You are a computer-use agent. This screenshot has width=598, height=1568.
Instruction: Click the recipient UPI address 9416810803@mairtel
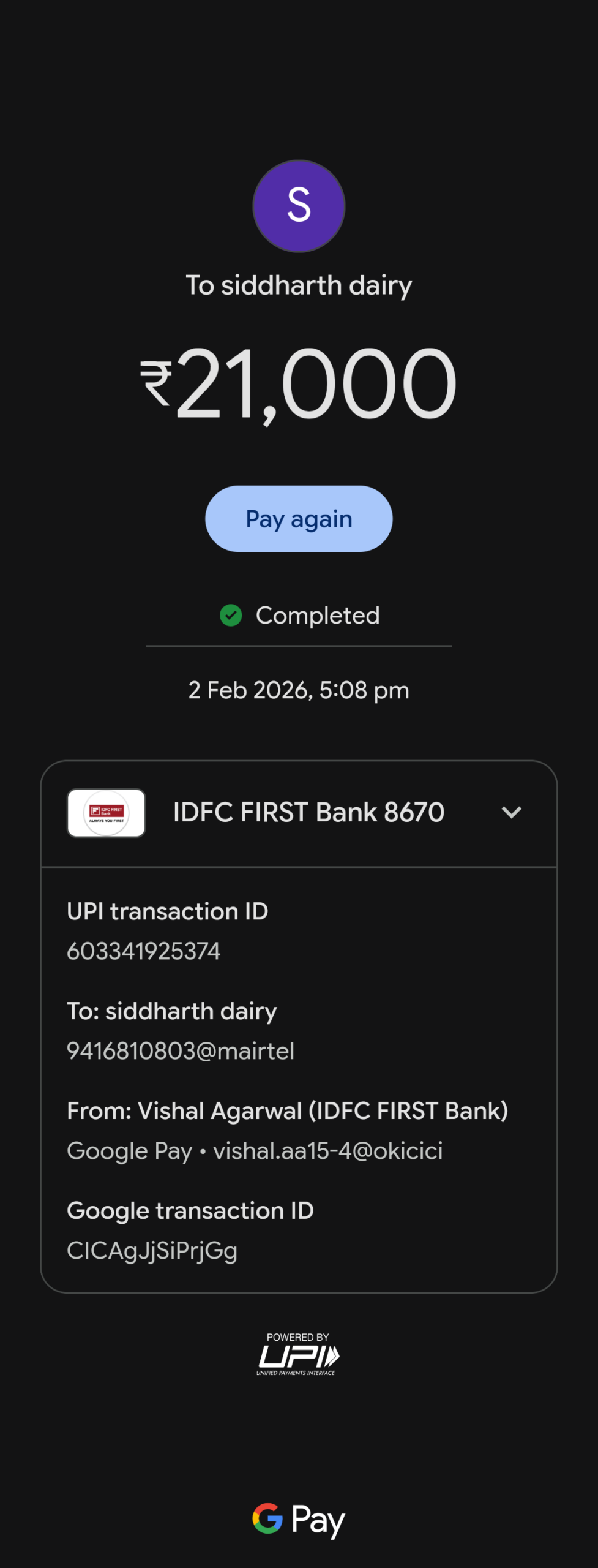coord(181,1051)
